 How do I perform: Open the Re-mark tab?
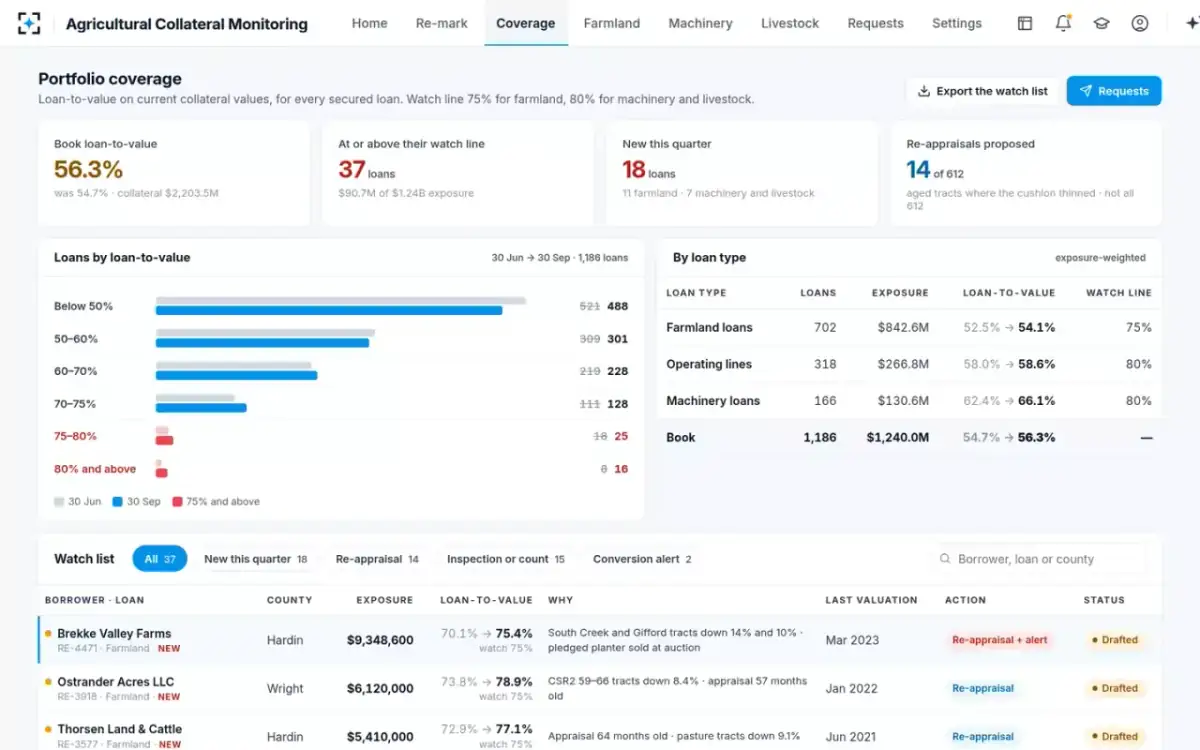[441, 23]
